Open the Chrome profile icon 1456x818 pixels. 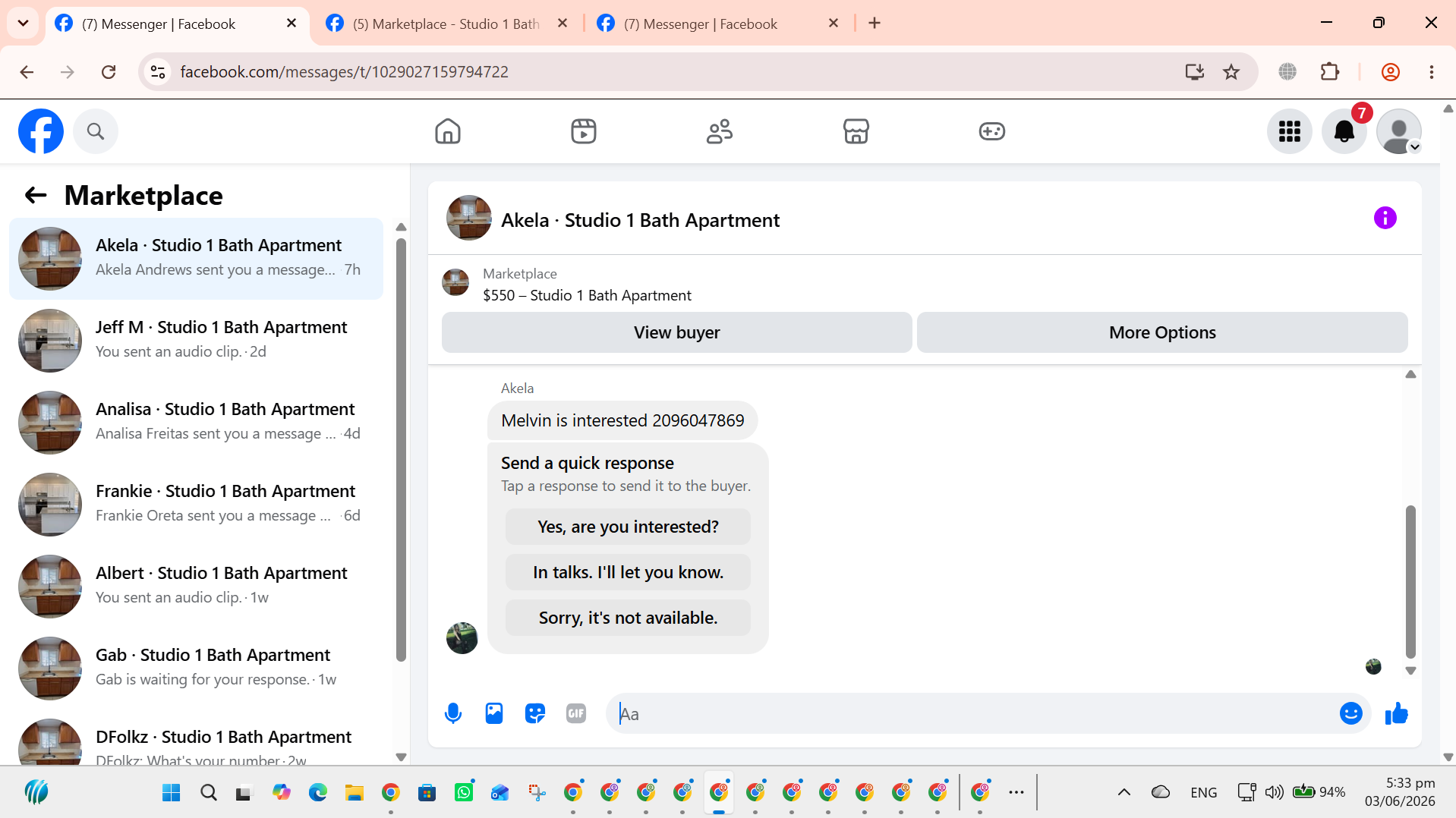point(1391,72)
